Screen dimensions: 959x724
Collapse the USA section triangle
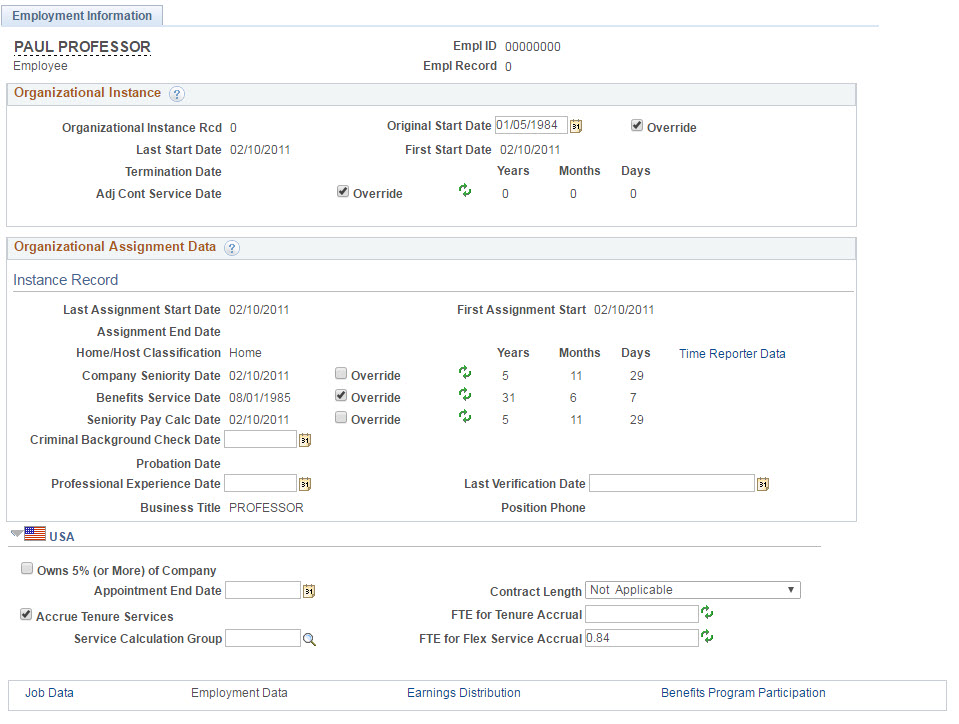pos(17,534)
